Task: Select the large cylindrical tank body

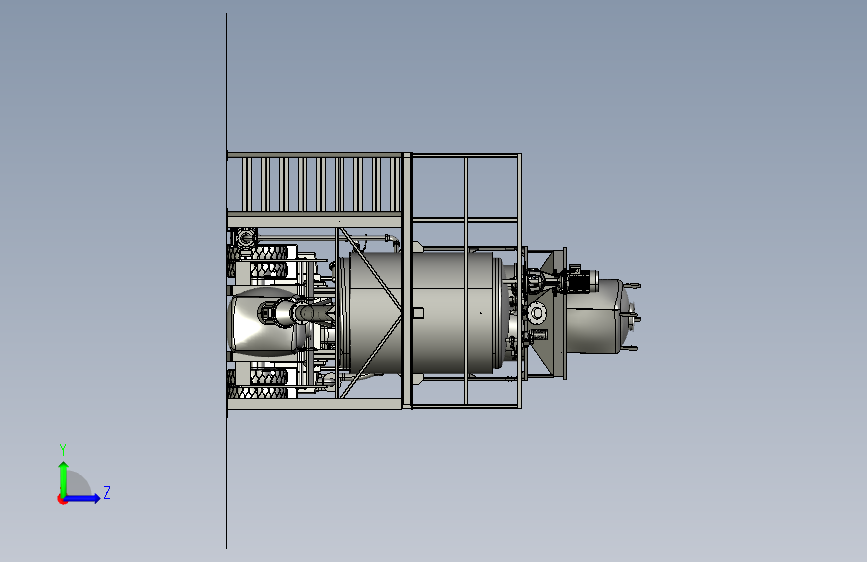Action: click(426, 313)
